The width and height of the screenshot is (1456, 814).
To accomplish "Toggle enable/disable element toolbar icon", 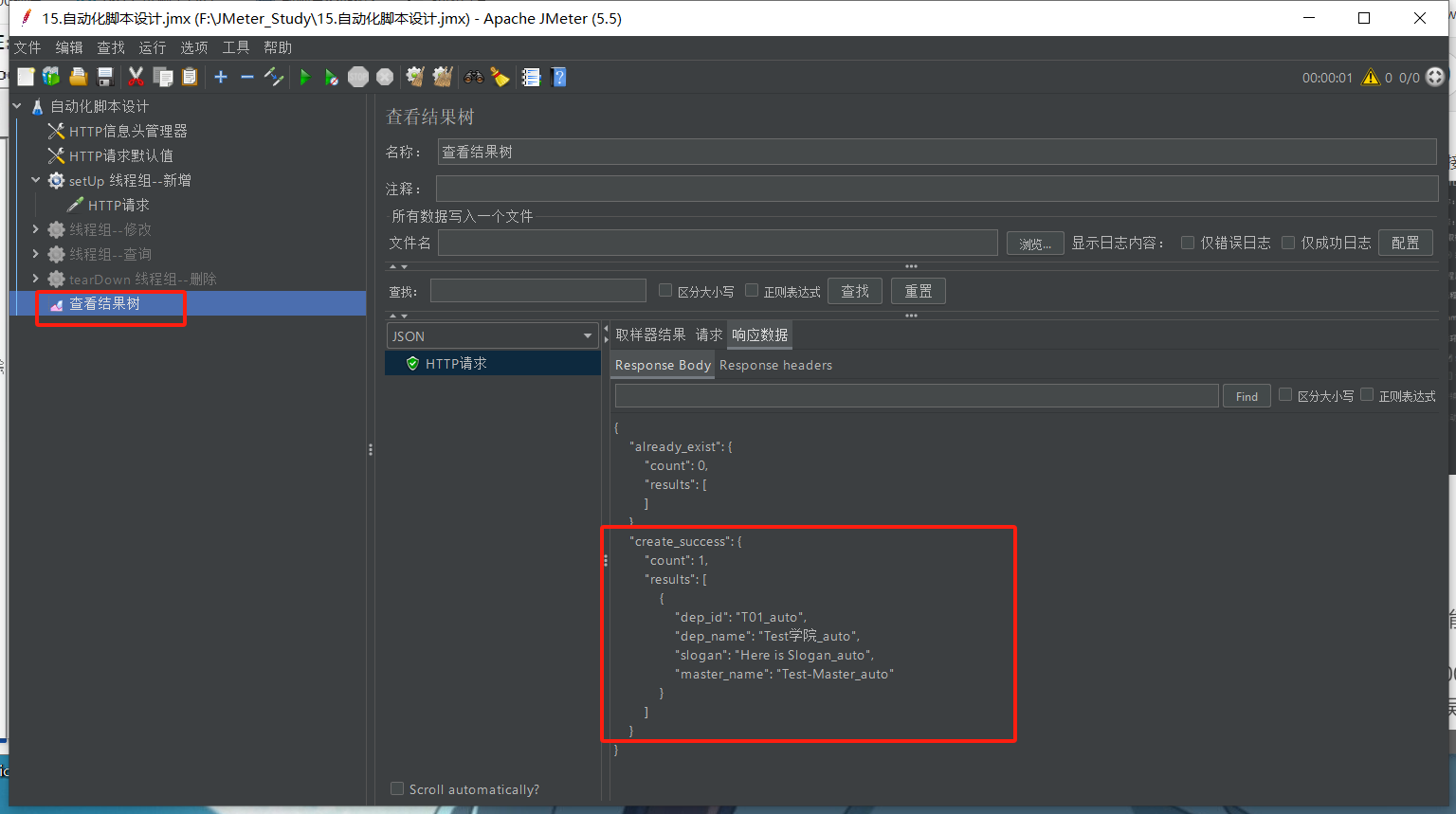I will [274, 77].
